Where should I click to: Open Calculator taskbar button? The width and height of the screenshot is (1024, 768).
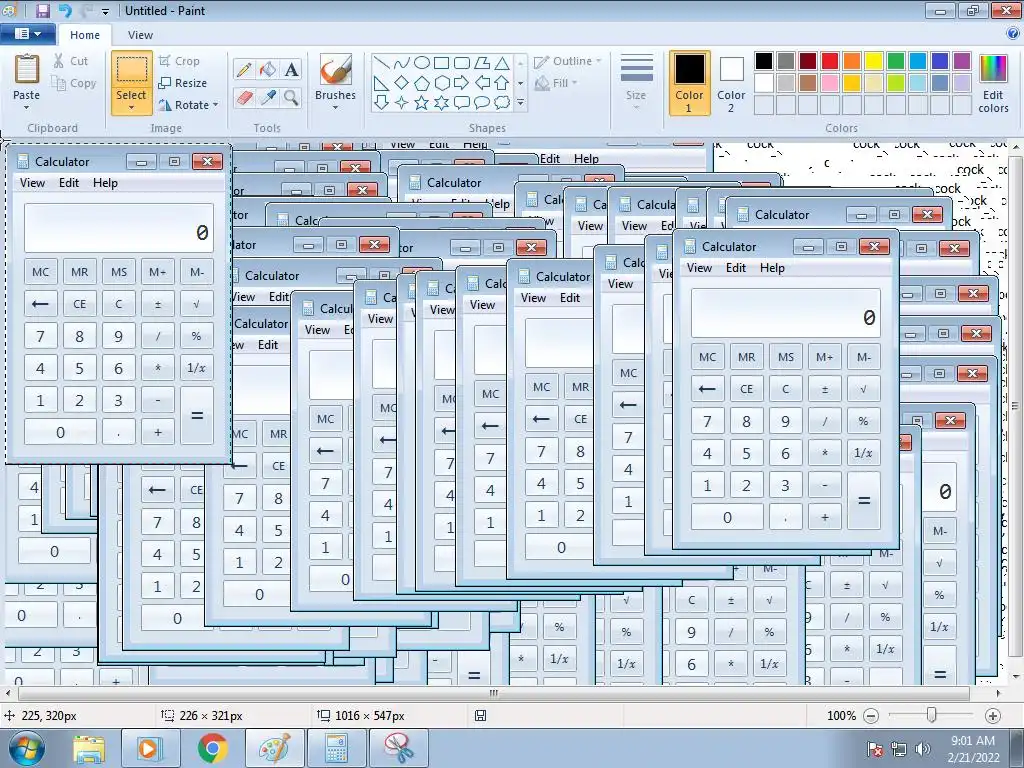(336, 748)
